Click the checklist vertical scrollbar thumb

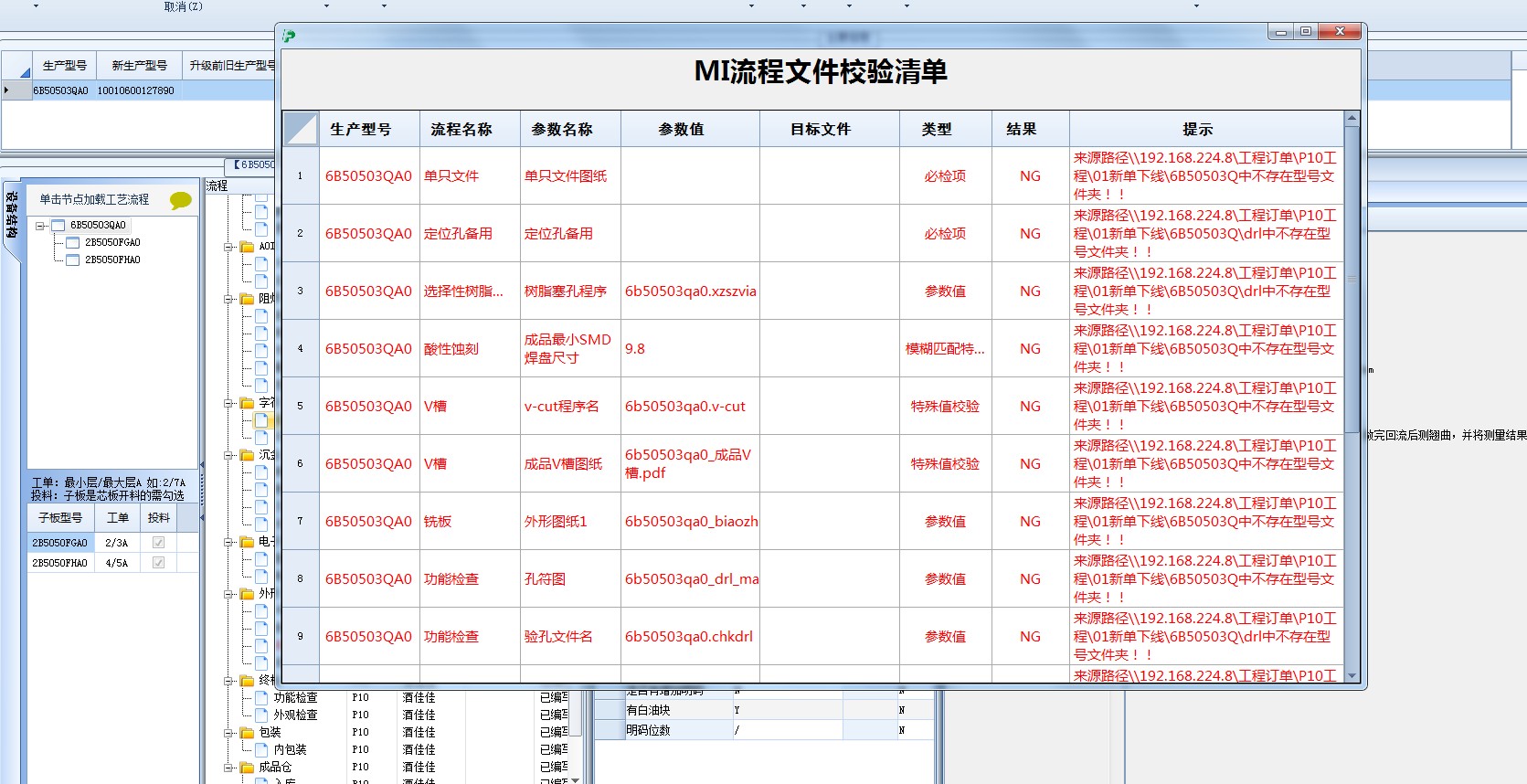coord(1352,280)
